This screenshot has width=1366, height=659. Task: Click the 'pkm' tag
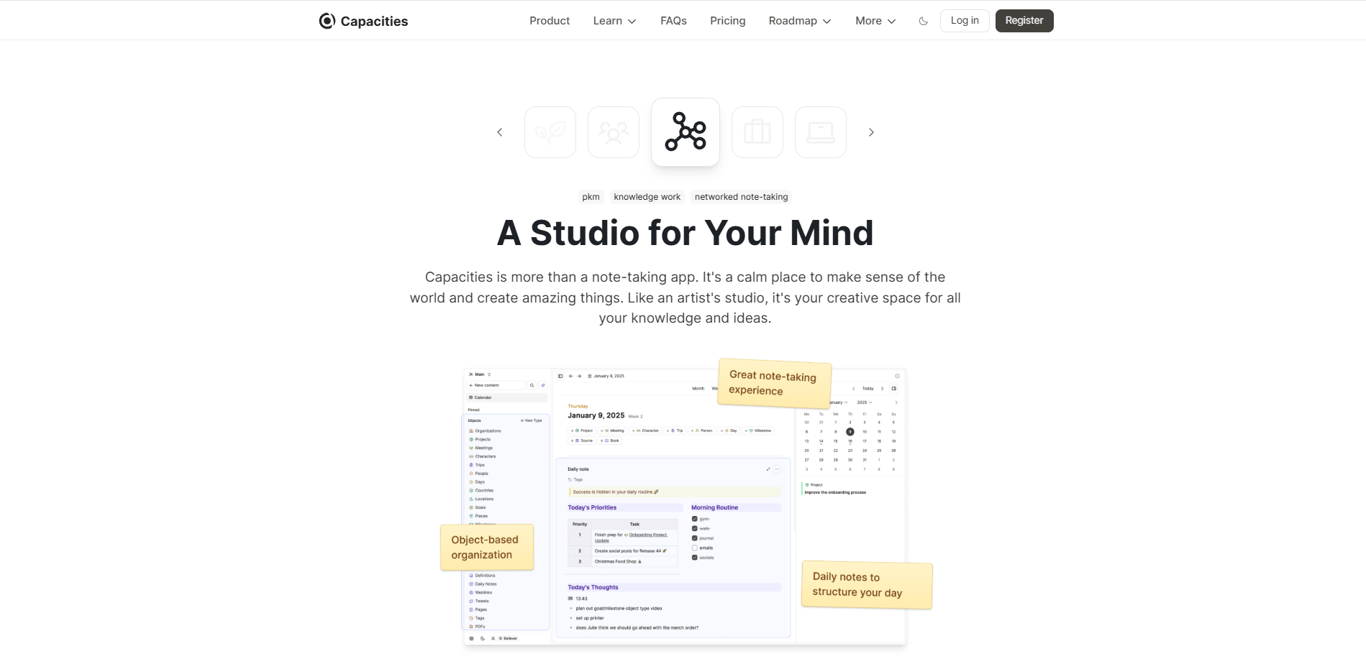(x=591, y=197)
